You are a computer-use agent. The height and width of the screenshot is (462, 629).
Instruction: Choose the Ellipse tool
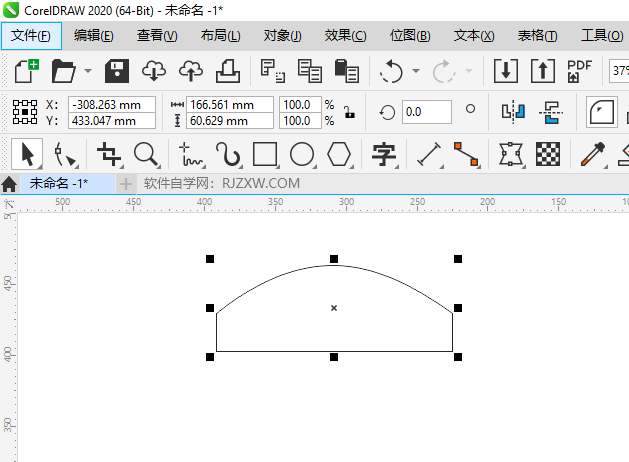point(302,154)
